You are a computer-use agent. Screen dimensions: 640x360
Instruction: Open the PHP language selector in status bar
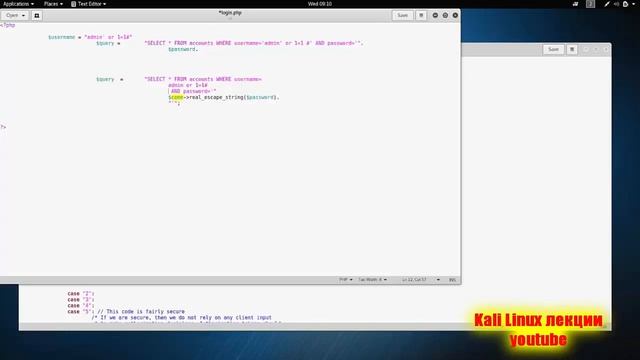click(345, 280)
